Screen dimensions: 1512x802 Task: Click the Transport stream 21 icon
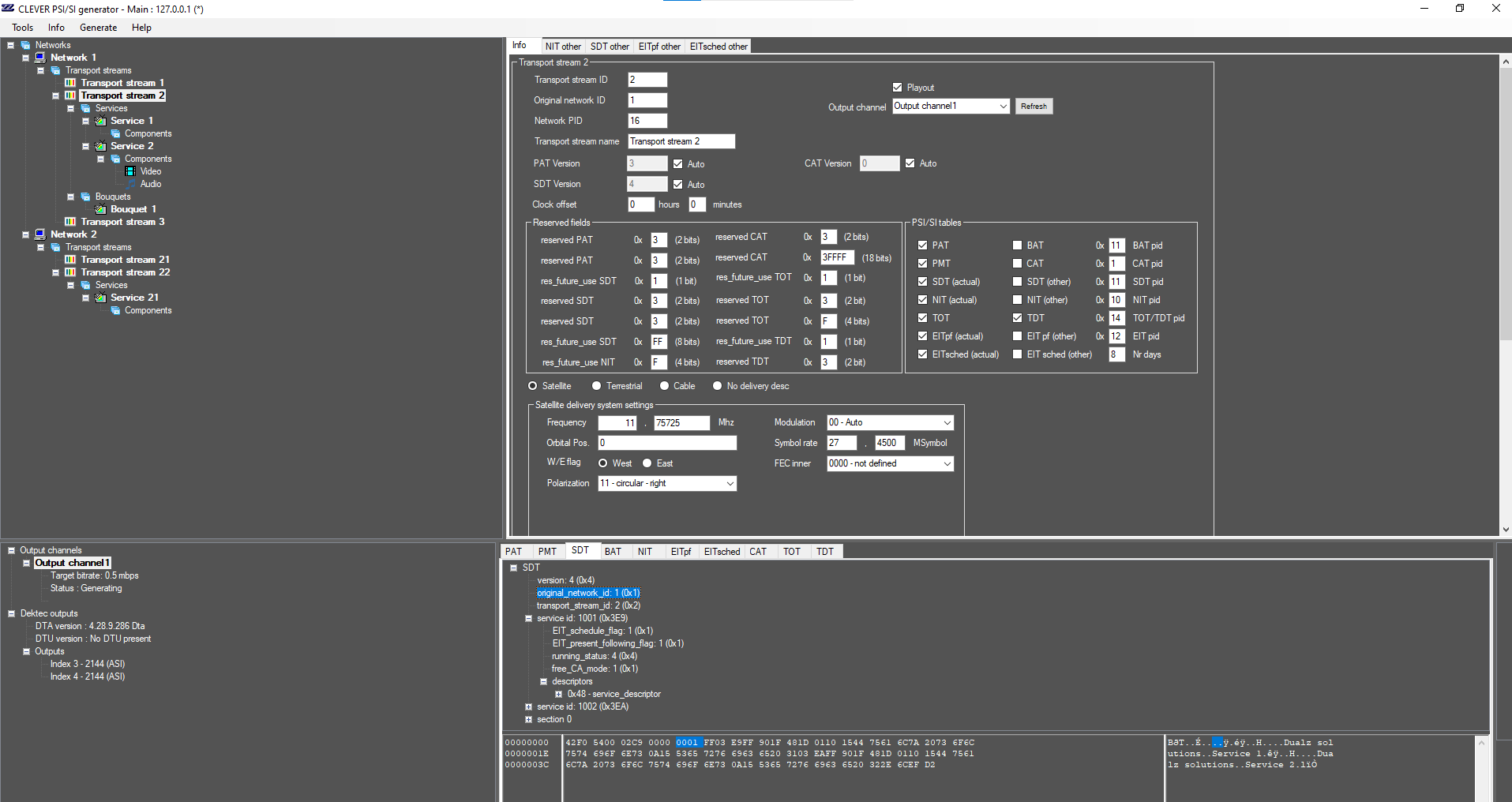pos(70,260)
